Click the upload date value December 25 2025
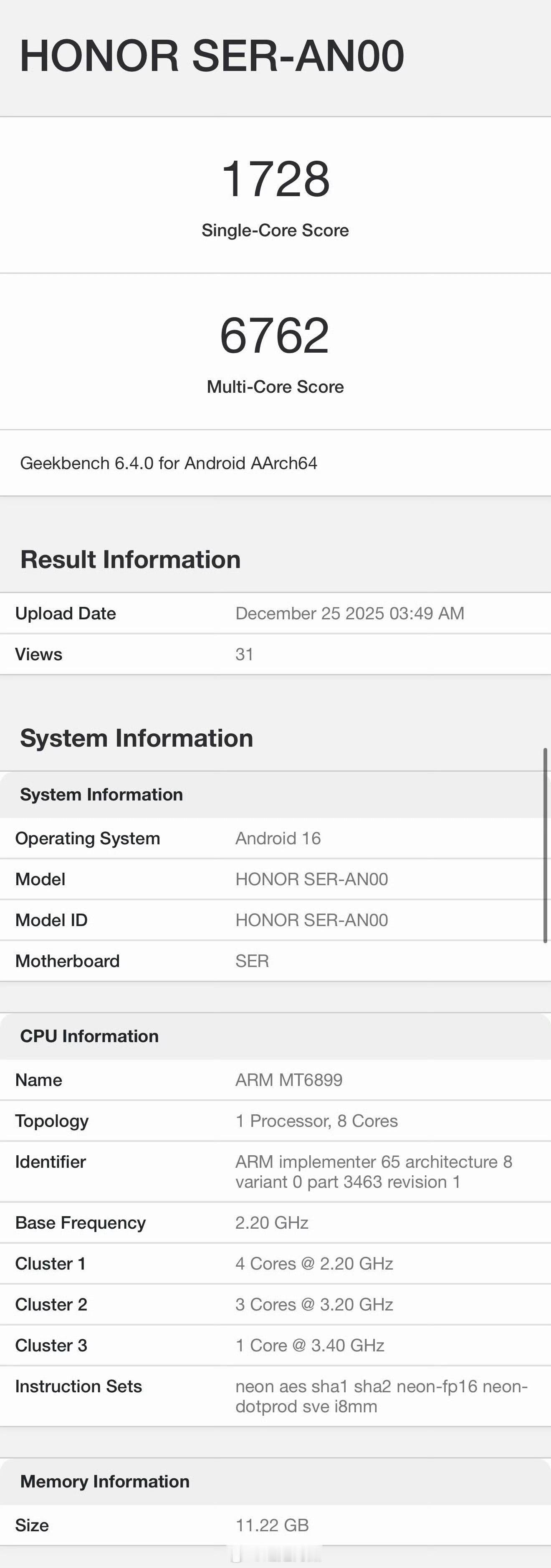The height and width of the screenshot is (1568, 551). click(349, 613)
